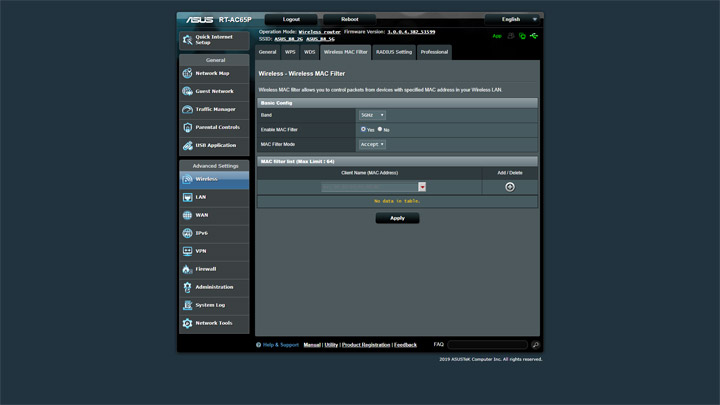Image resolution: width=720 pixels, height=405 pixels.
Task: Click the ASUS logo
Action: [199, 20]
